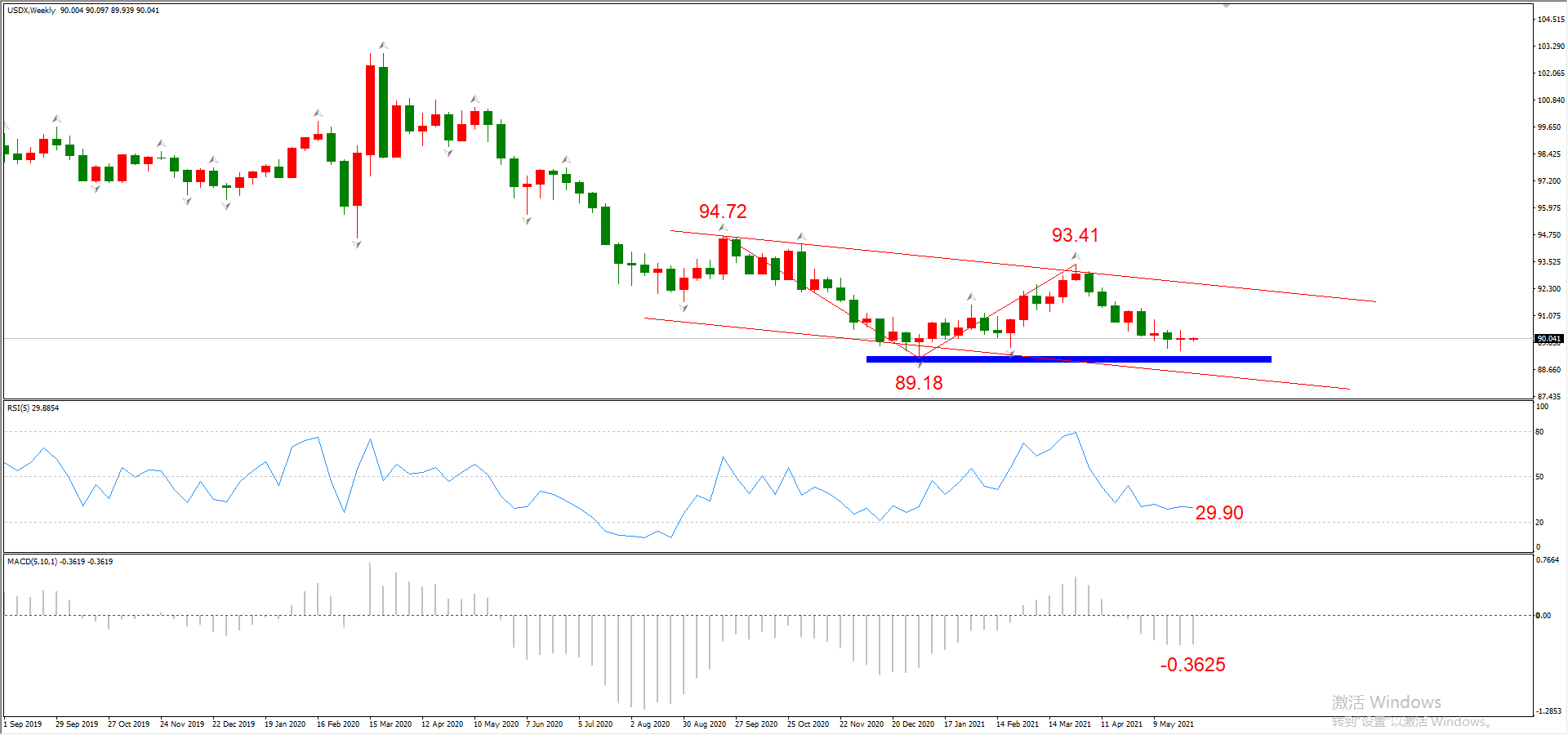
Task: Select the 89.18 red price annotation
Action: click(x=919, y=383)
